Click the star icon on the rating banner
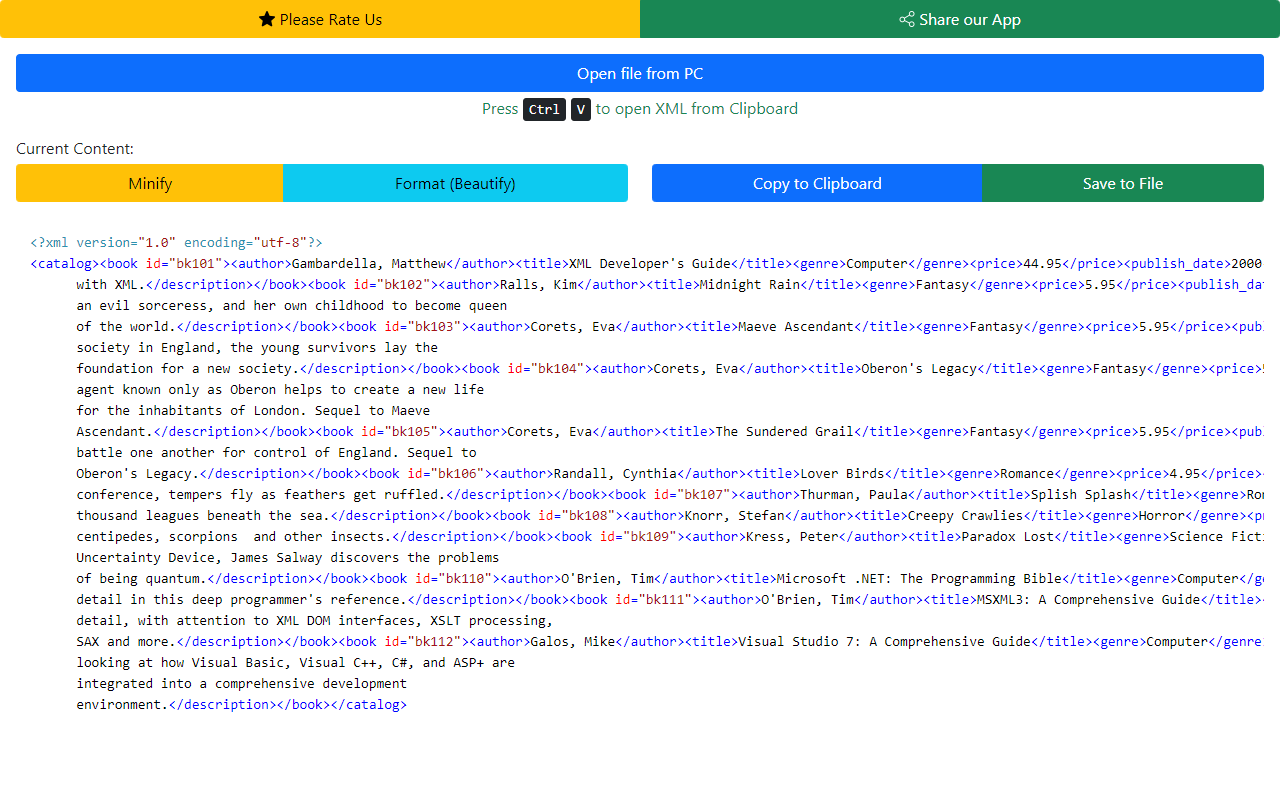1280x800 pixels. [x=266, y=18]
